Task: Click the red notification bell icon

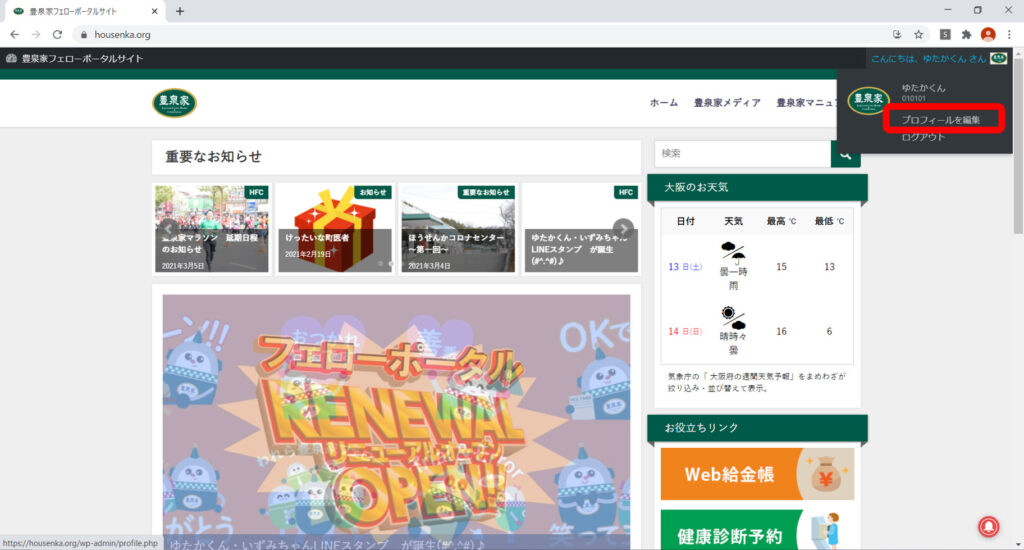Action: [989, 526]
